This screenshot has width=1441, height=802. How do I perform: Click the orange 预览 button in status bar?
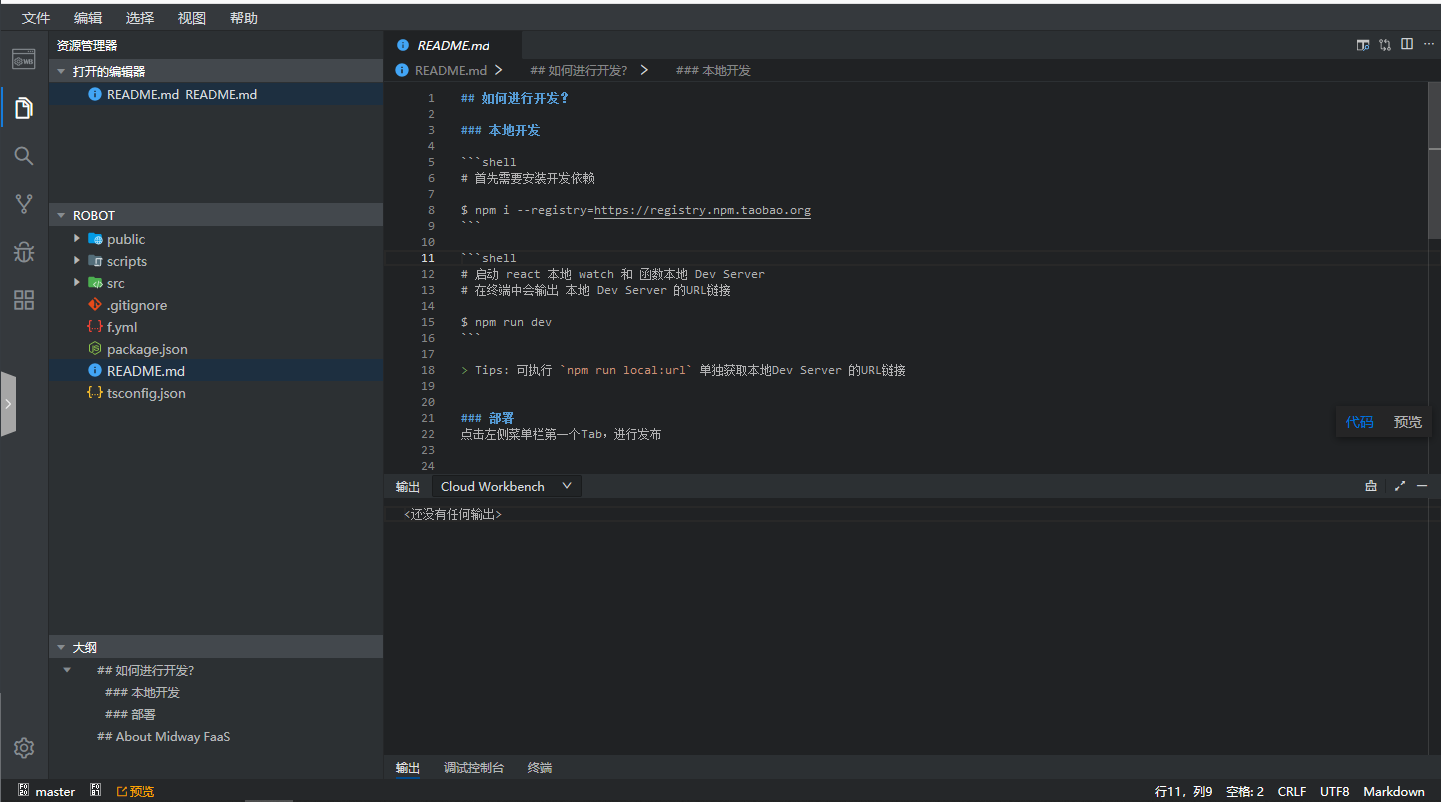136,791
